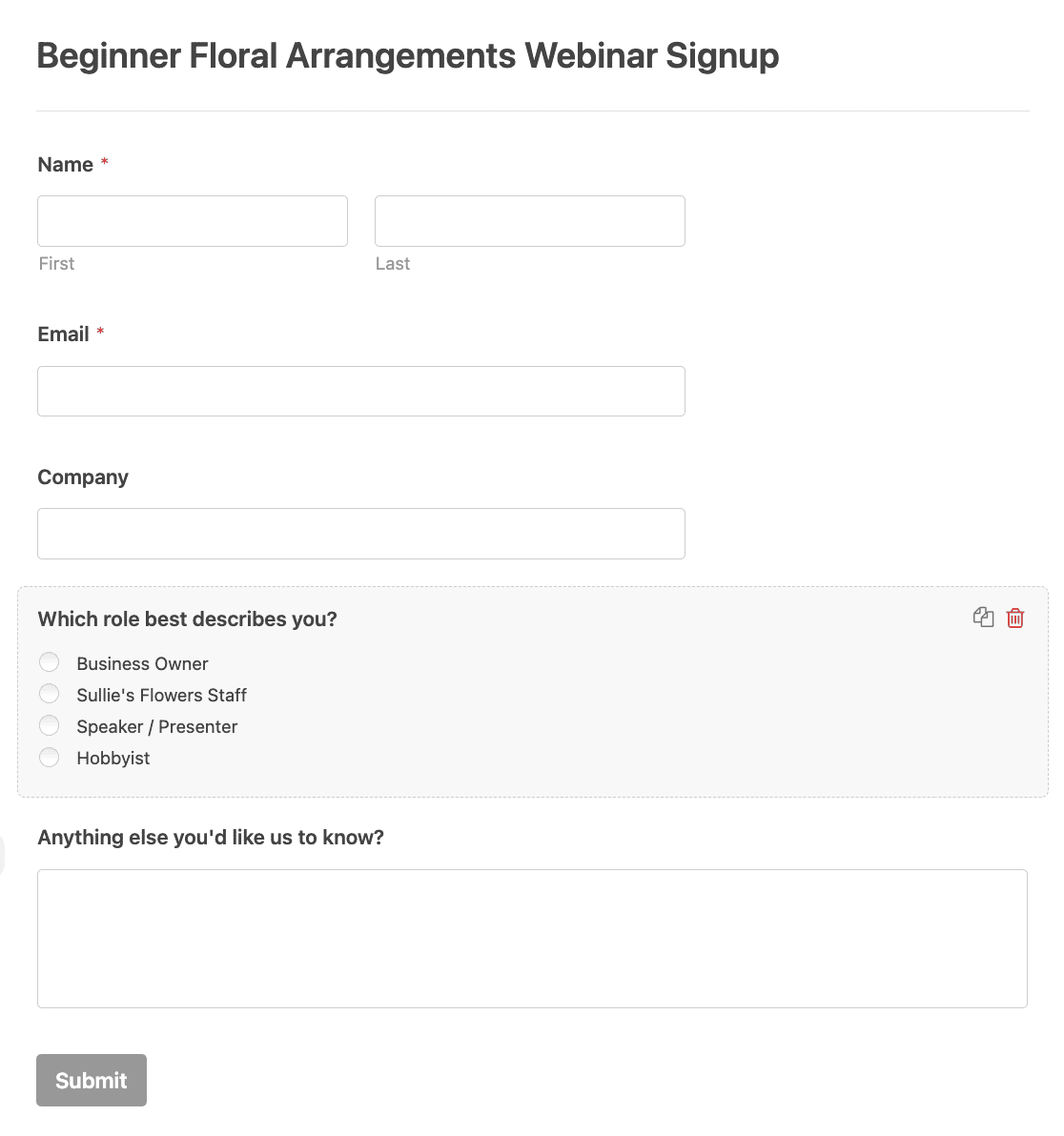The height and width of the screenshot is (1136, 1064).
Task: Click the First name input field
Action: (193, 221)
